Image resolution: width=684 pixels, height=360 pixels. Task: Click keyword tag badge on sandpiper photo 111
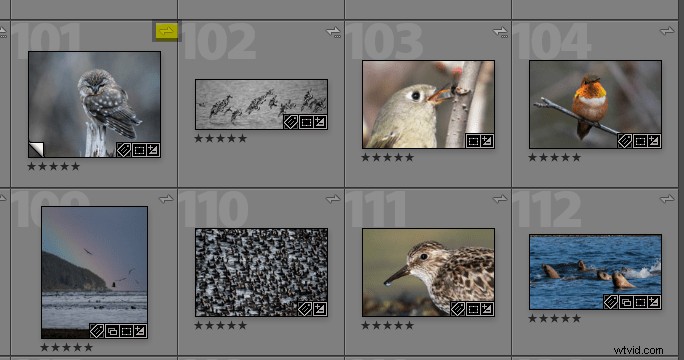tap(458, 309)
